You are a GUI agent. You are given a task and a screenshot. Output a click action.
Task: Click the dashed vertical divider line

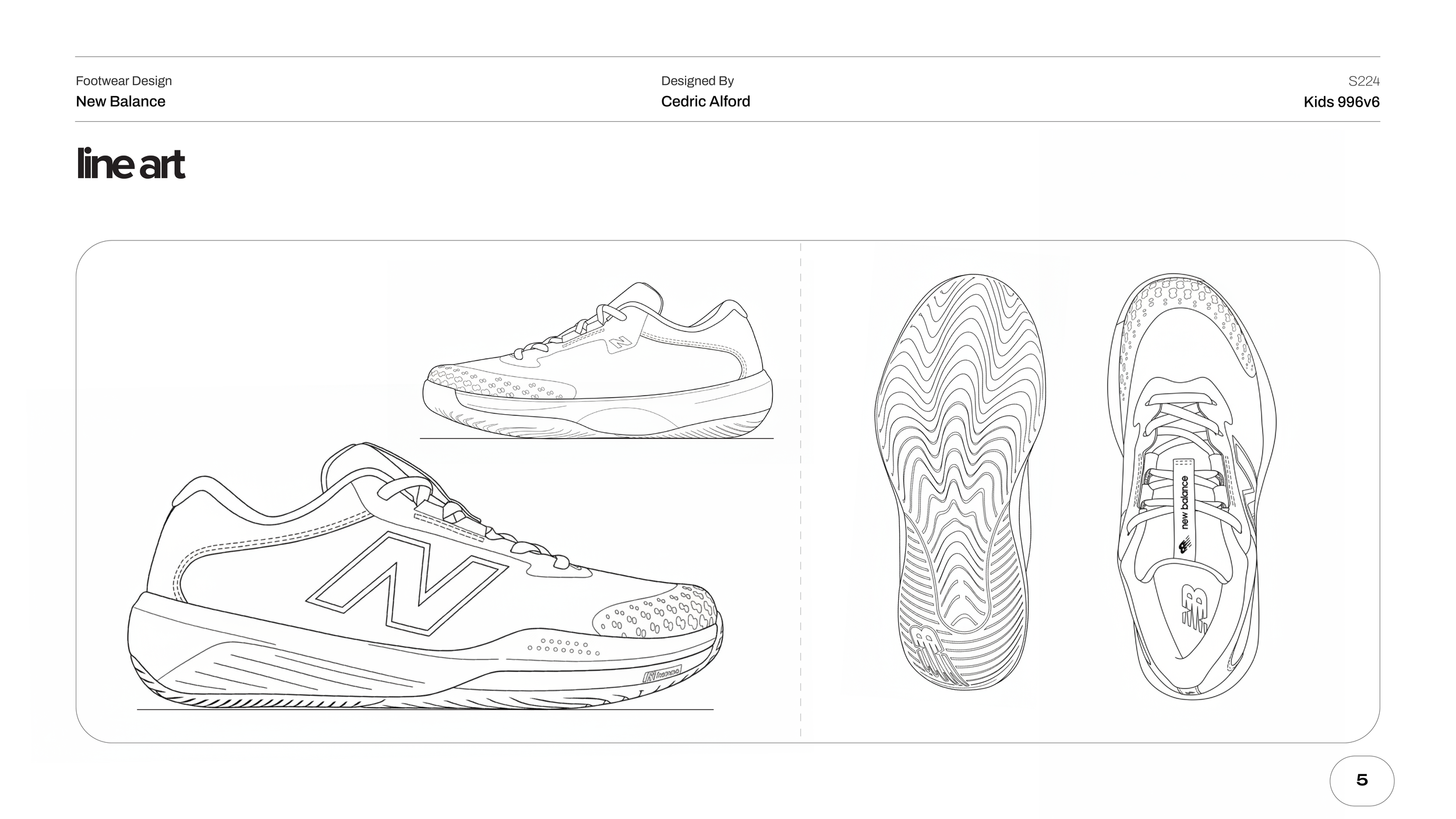[x=800, y=489]
